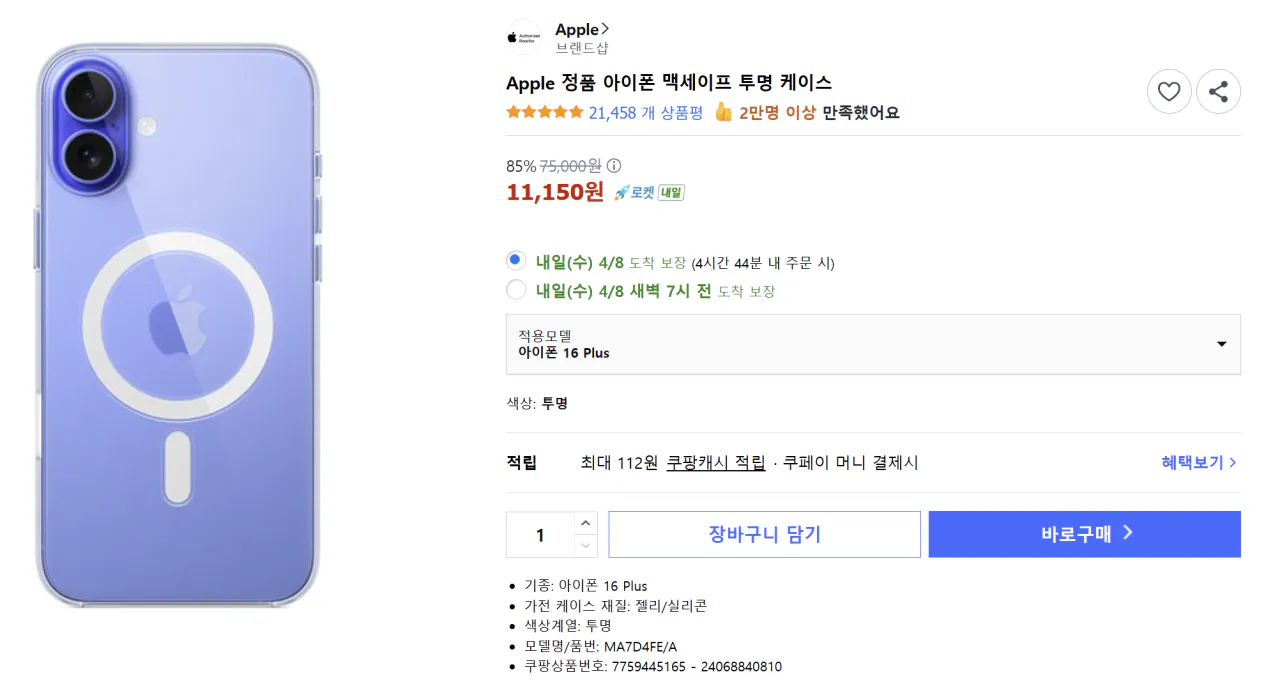Click the 장바구니 담기 cart button
Viewport: 1280px width, 693px height.
[764, 534]
